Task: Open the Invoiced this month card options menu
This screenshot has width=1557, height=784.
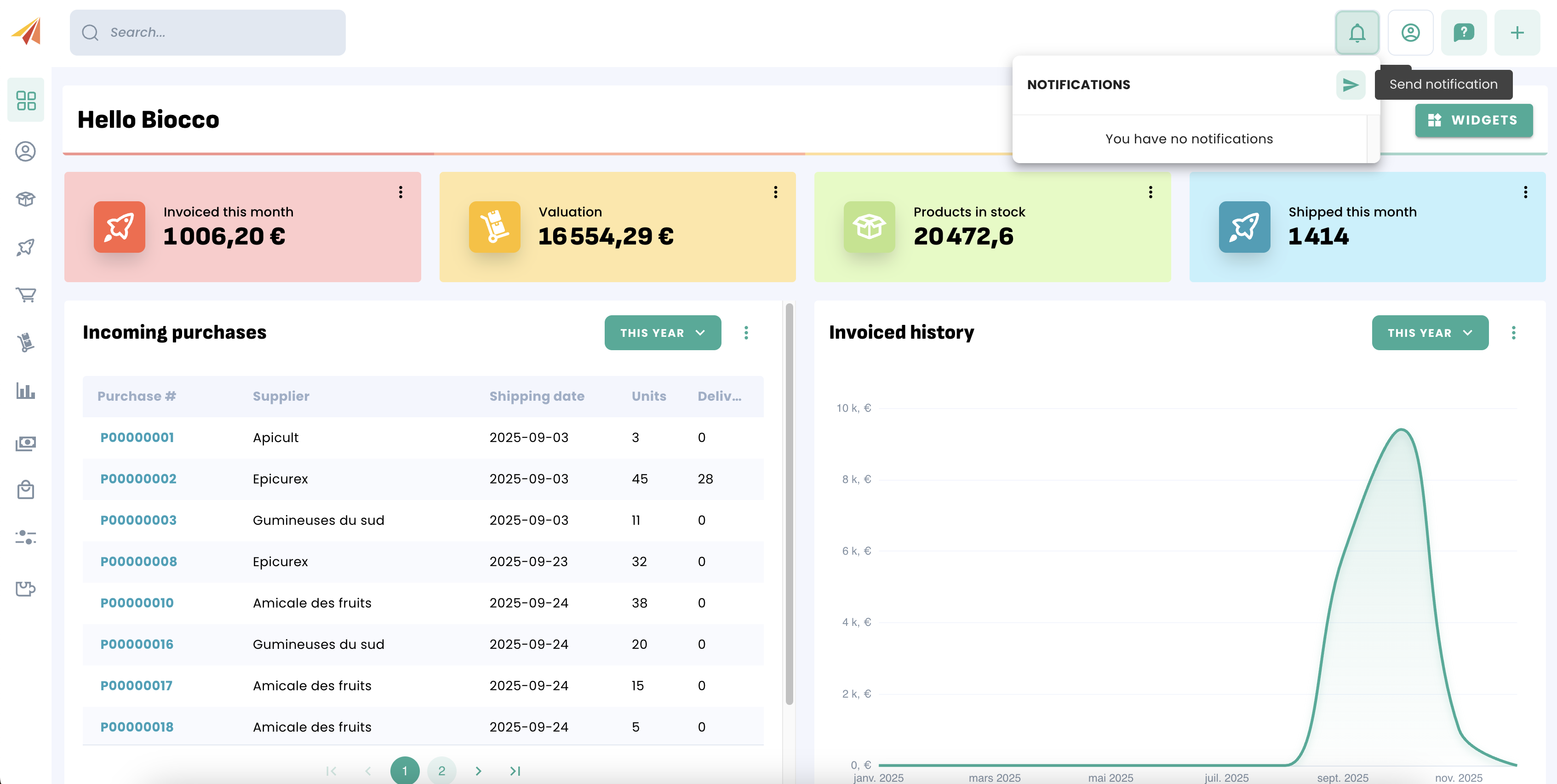Action: tap(400, 192)
